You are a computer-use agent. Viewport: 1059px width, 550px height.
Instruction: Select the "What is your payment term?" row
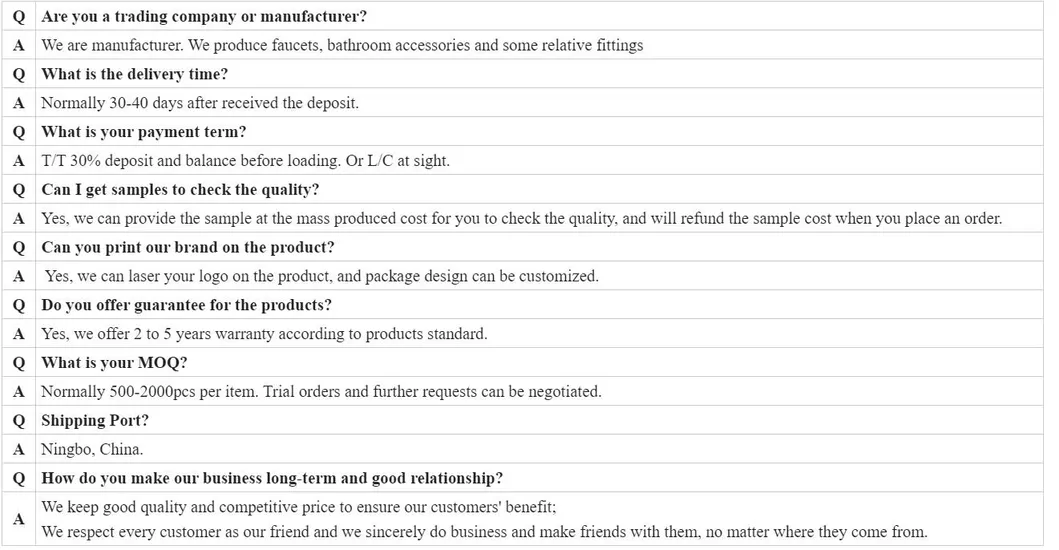pos(143,132)
